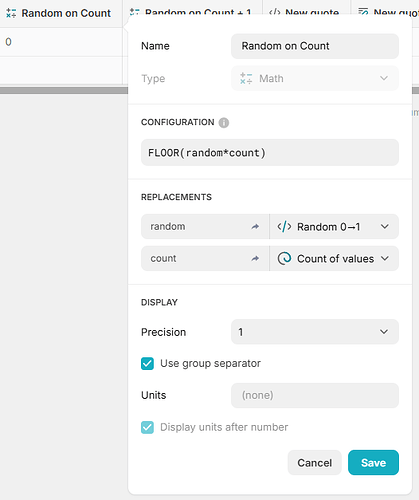Image resolution: width=419 pixels, height=500 pixels.
Task: Edit the Name field Random on Count
Action: (315, 46)
